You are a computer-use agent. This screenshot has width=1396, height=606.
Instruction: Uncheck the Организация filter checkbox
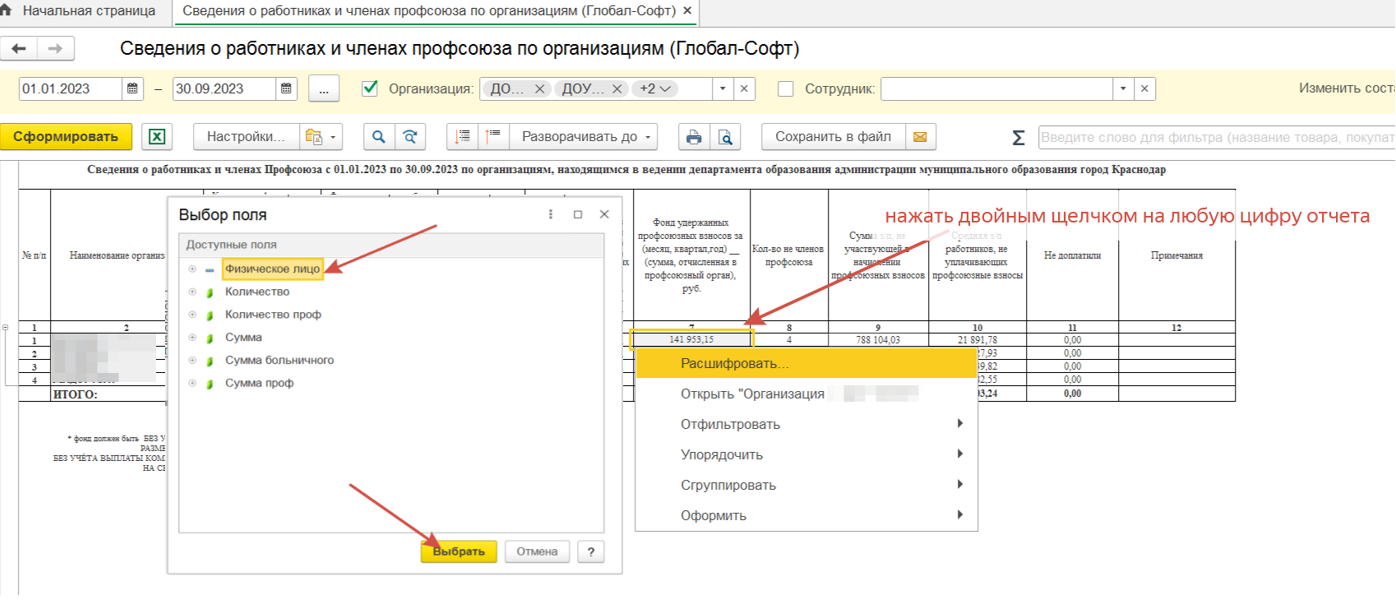pyautogui.click(x=370, y=89)
